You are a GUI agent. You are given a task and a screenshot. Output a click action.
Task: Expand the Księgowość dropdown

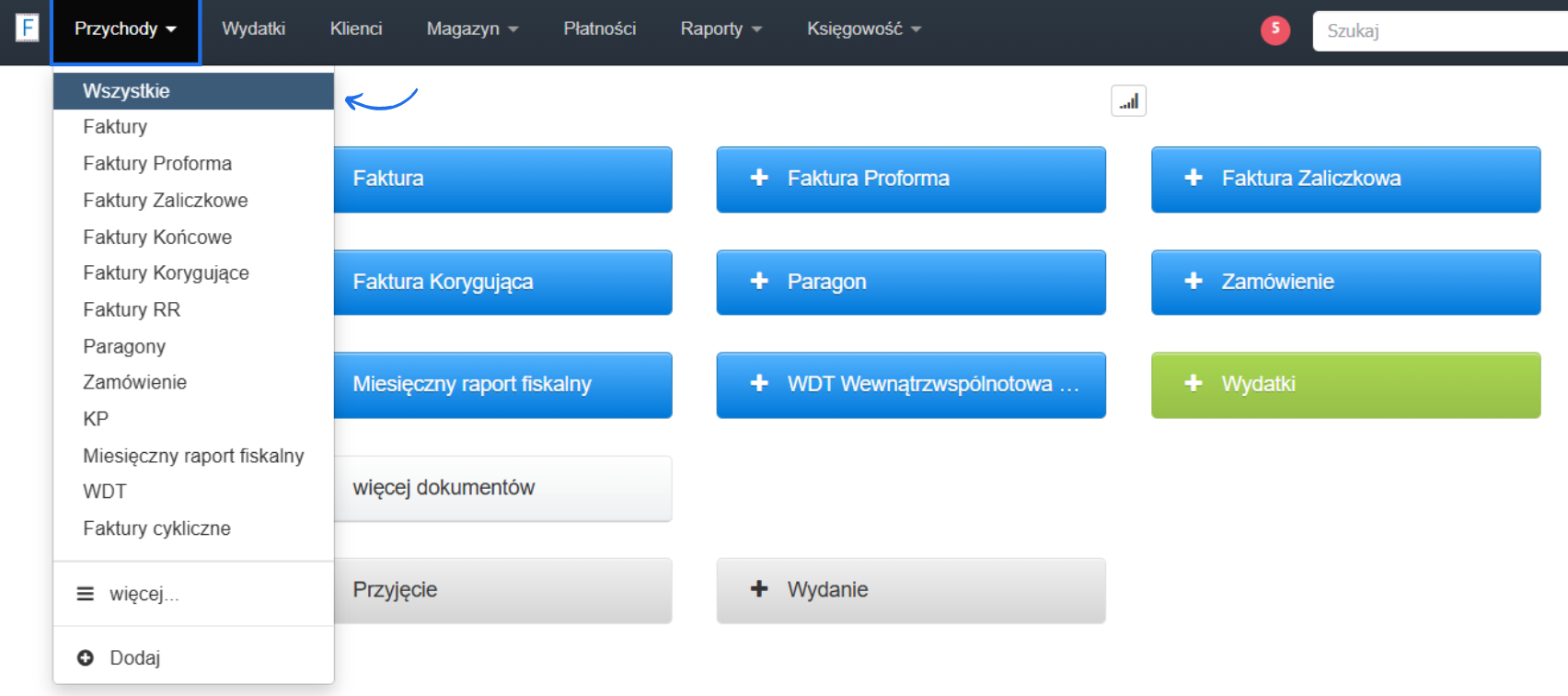(863, 29)
